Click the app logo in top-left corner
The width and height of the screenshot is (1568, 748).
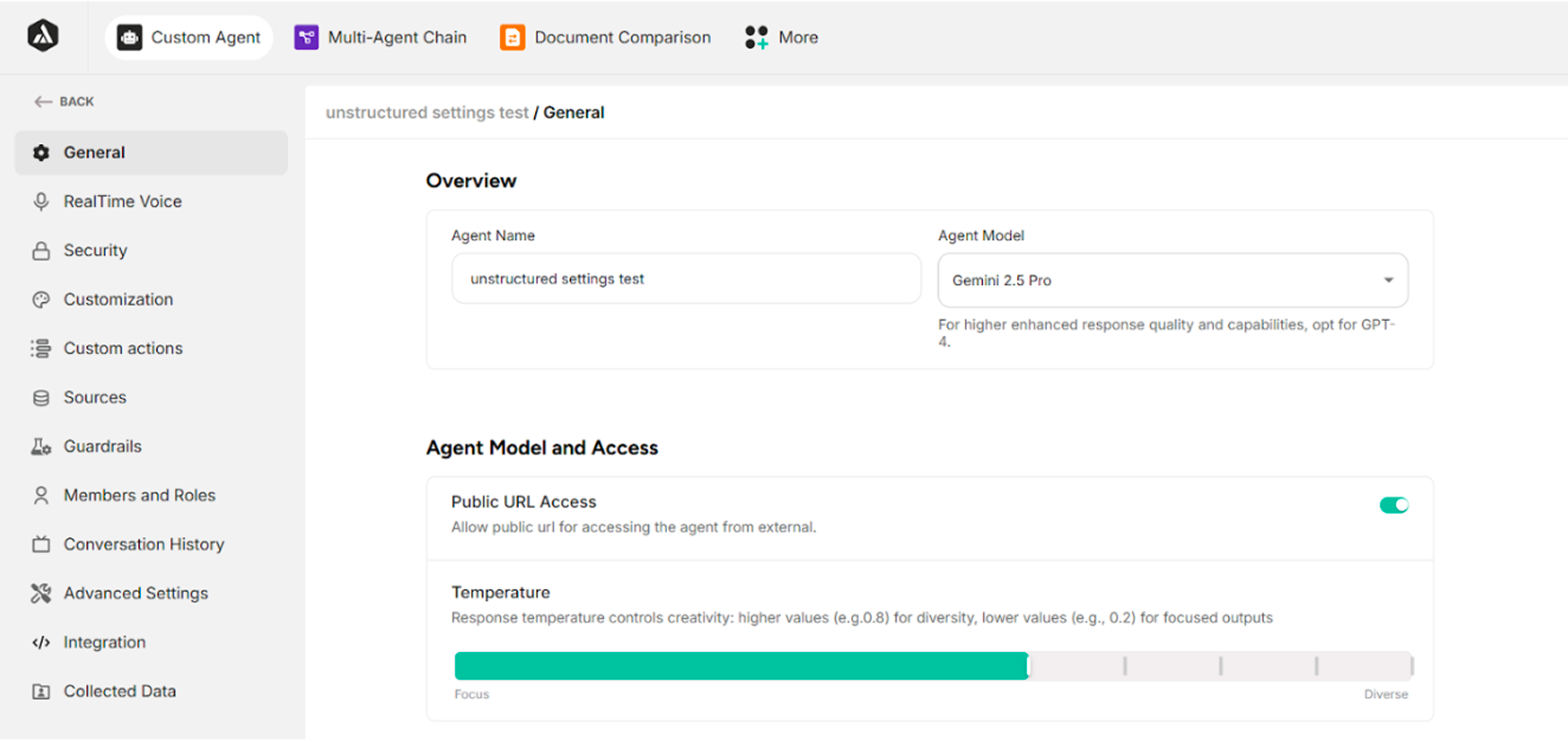click(x=43, y=36)
